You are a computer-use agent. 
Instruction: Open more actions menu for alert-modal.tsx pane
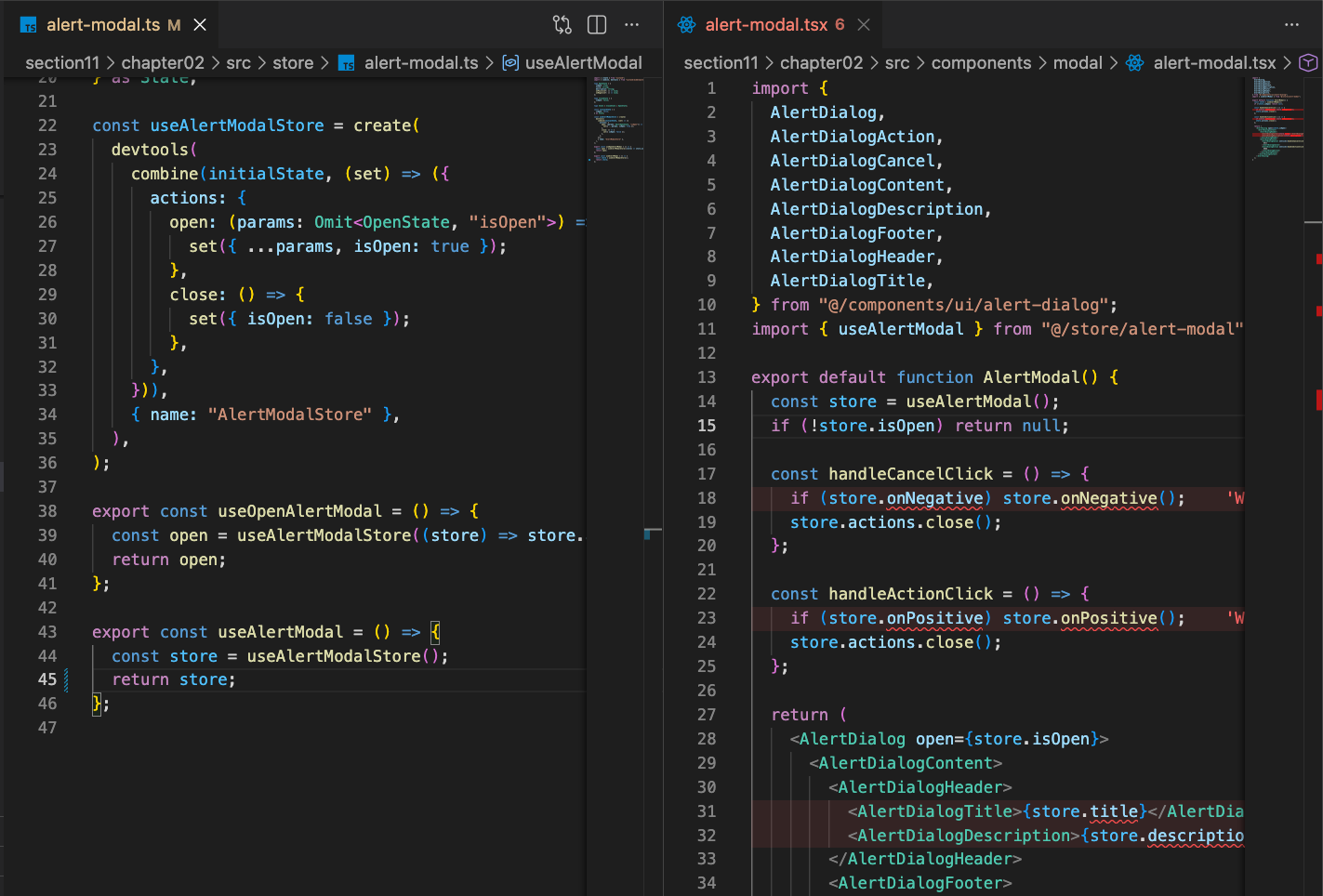(x=1291, y=25)
